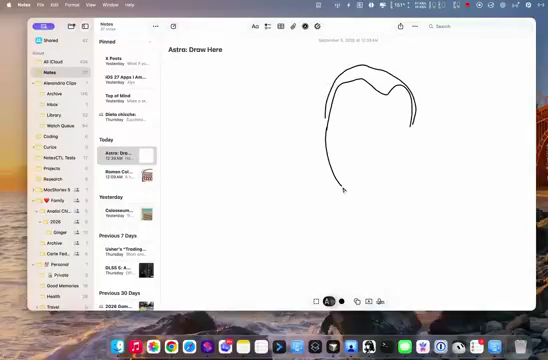Open the Roman Col... note thumbnail
This screenshot has height=360, width=548.
[147, 175]
